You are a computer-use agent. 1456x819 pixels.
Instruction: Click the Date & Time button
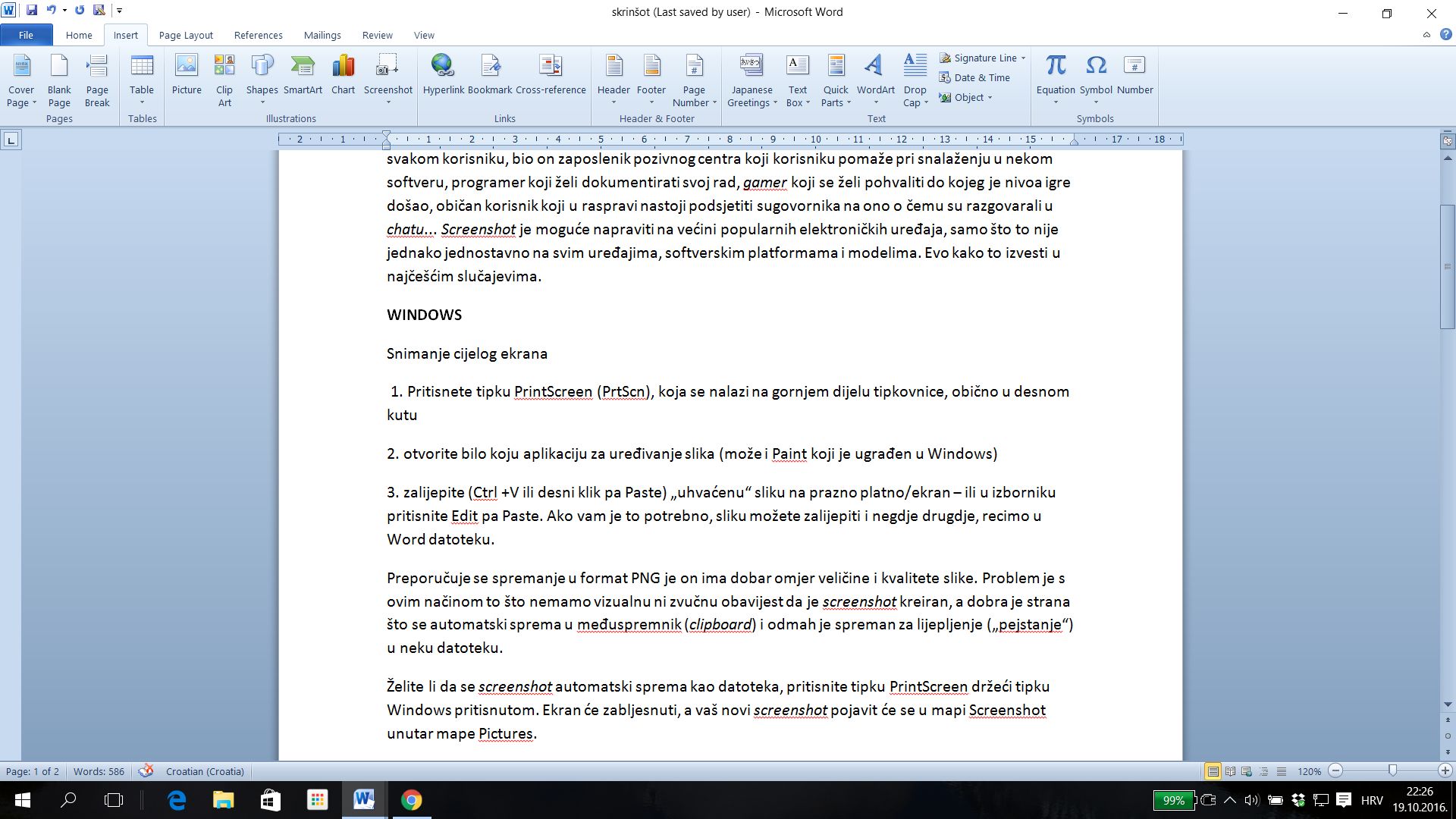pos(974,77)
